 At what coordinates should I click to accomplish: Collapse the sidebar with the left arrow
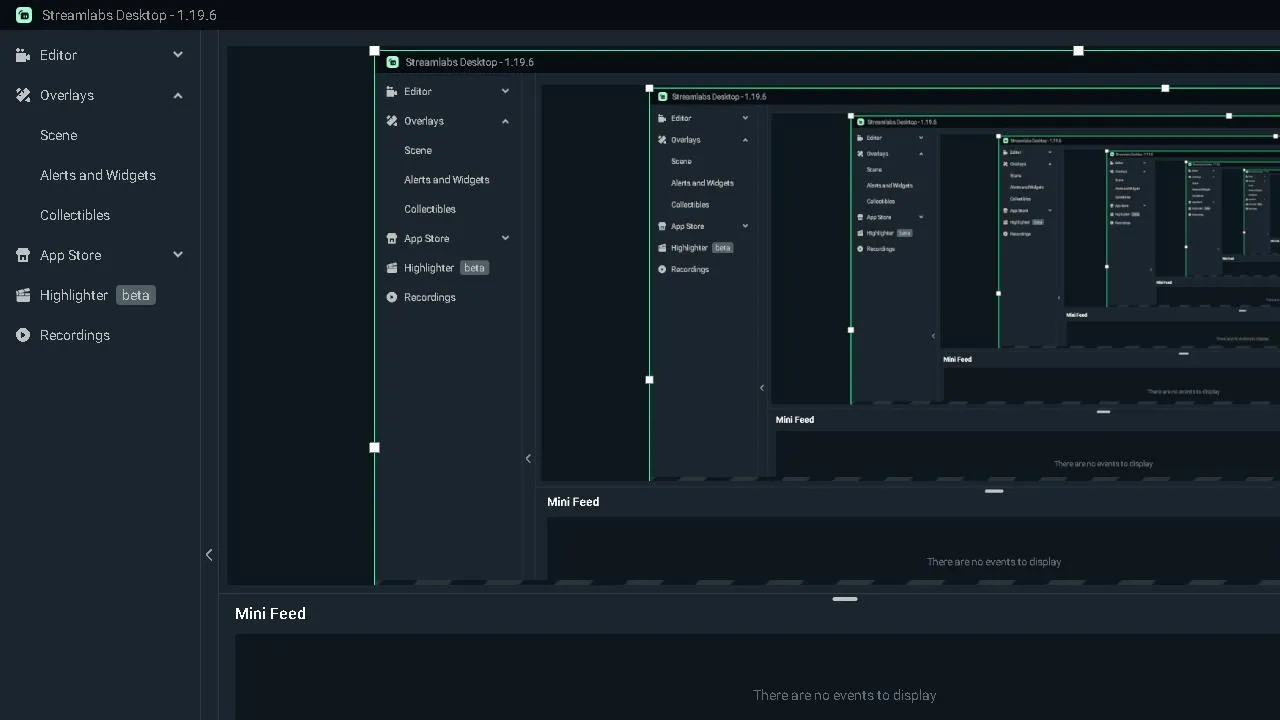click(209, 555)
